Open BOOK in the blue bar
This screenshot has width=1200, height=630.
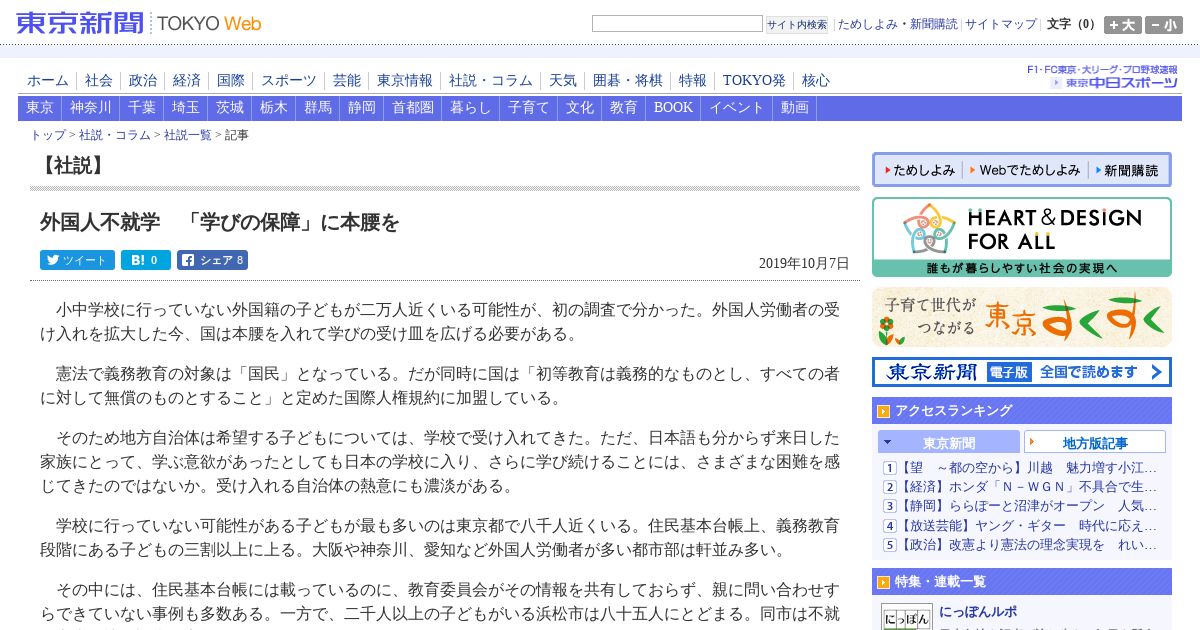click(x=674, y=108)
